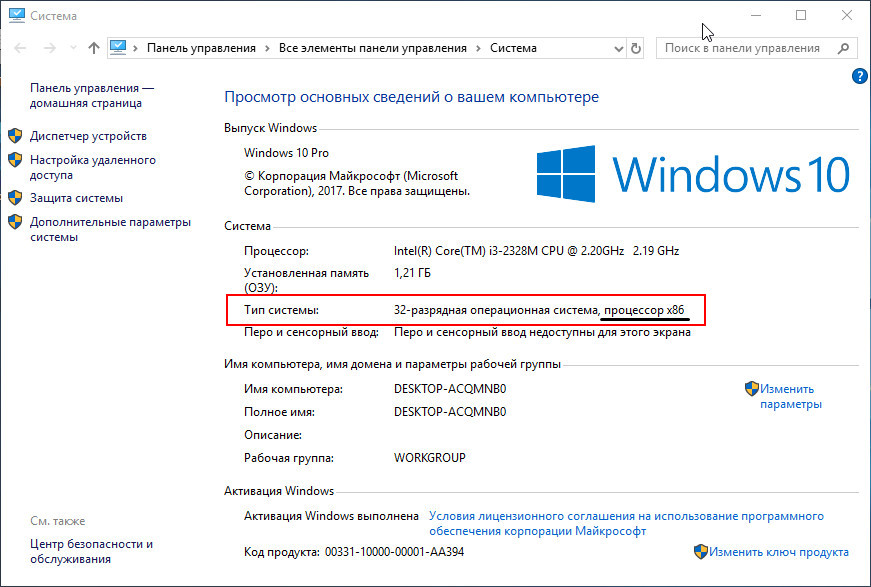
Task: Open 'Дополнительные параметры системы'
Action: point(111,229)
